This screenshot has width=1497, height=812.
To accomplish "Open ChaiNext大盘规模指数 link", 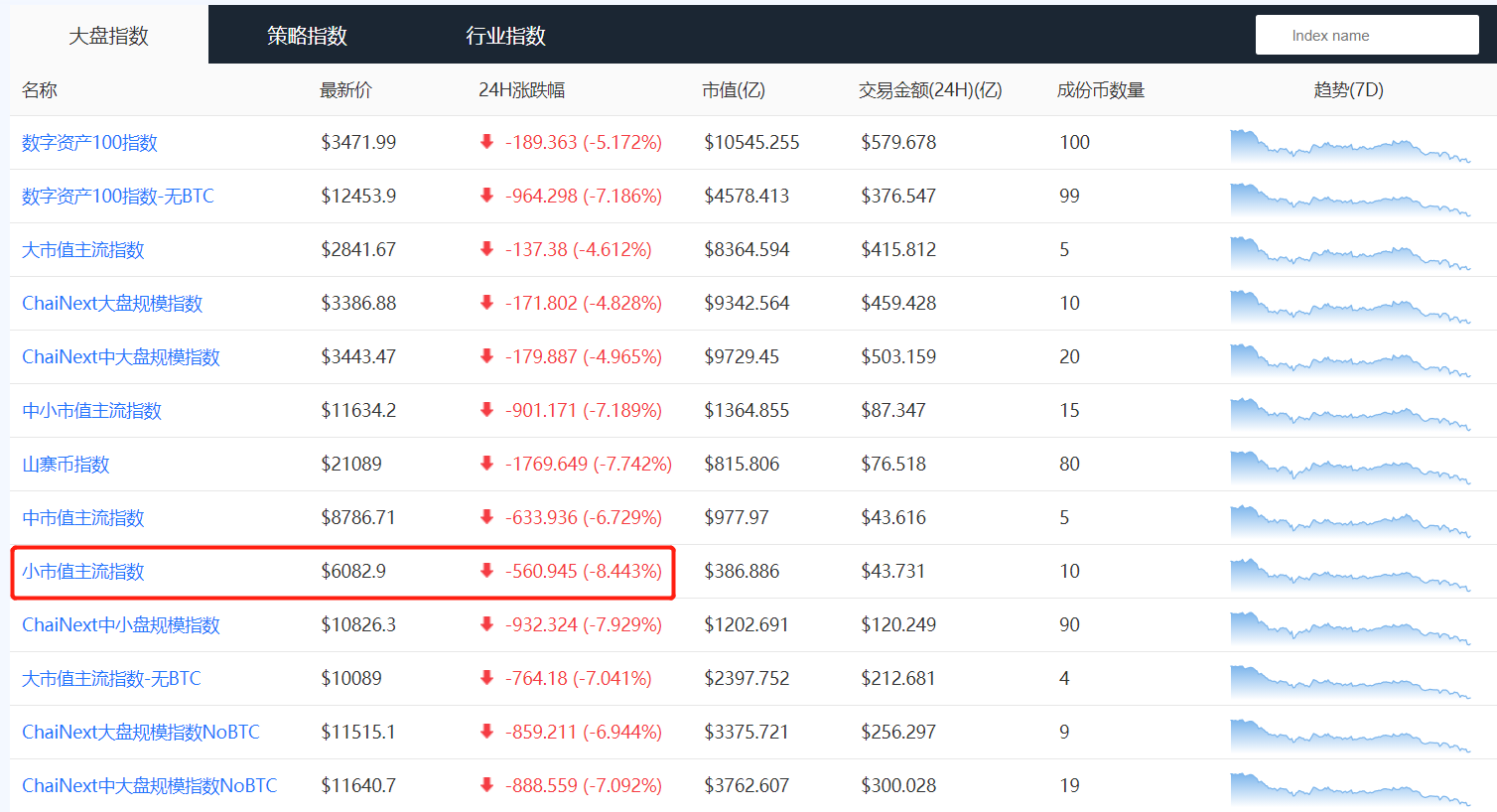I will [x=112, y=304].
